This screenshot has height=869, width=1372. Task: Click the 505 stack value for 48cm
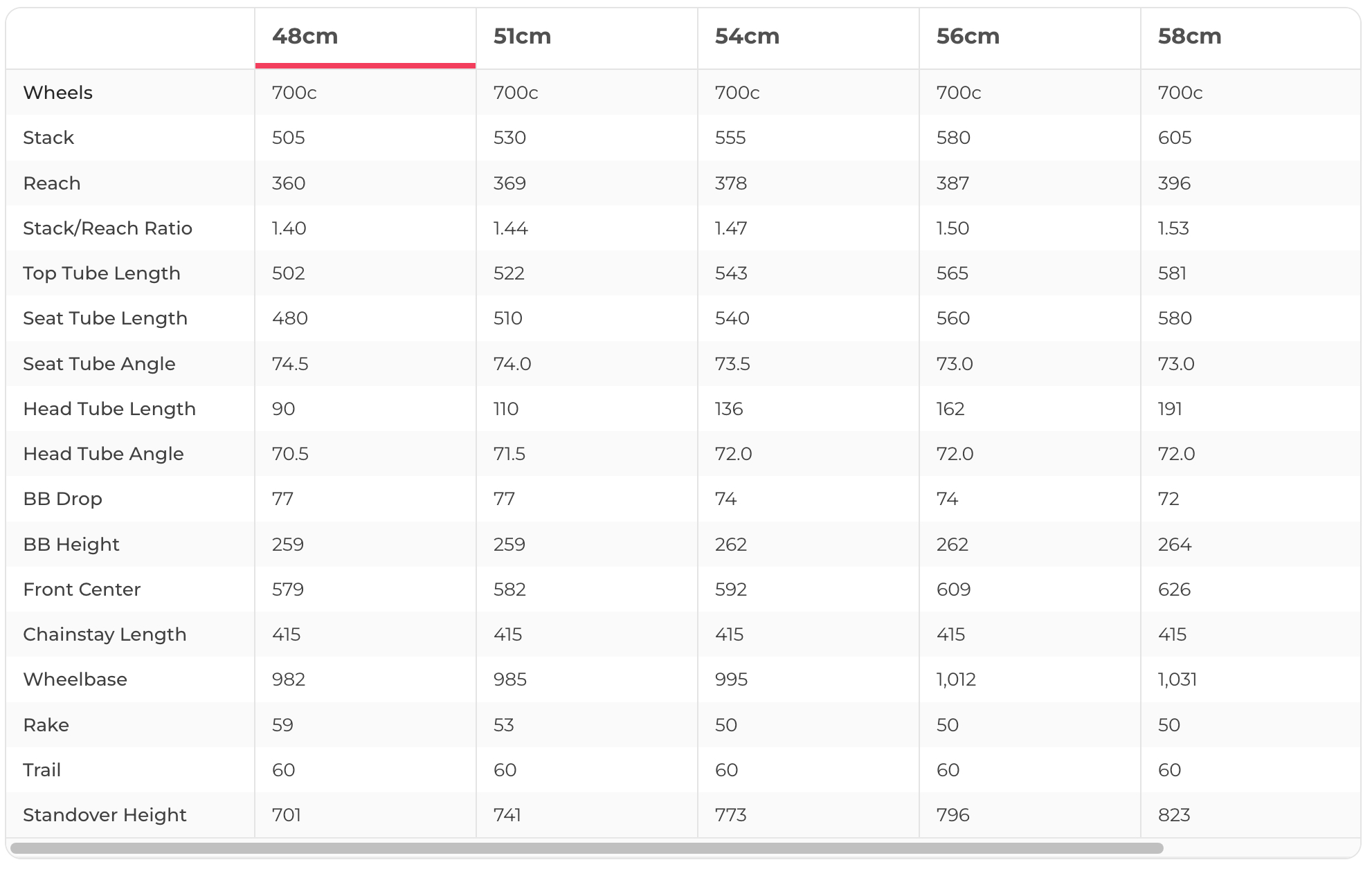click(288, 138)
